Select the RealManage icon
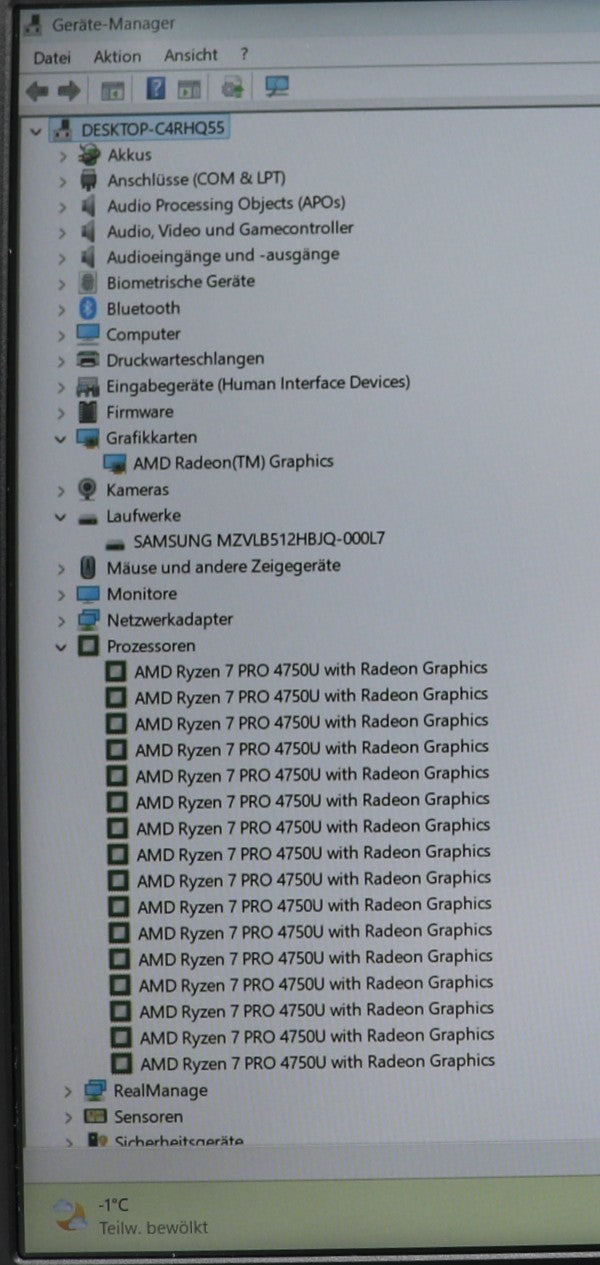This screenshot has width=600, height=1265. click(95, 1091)
